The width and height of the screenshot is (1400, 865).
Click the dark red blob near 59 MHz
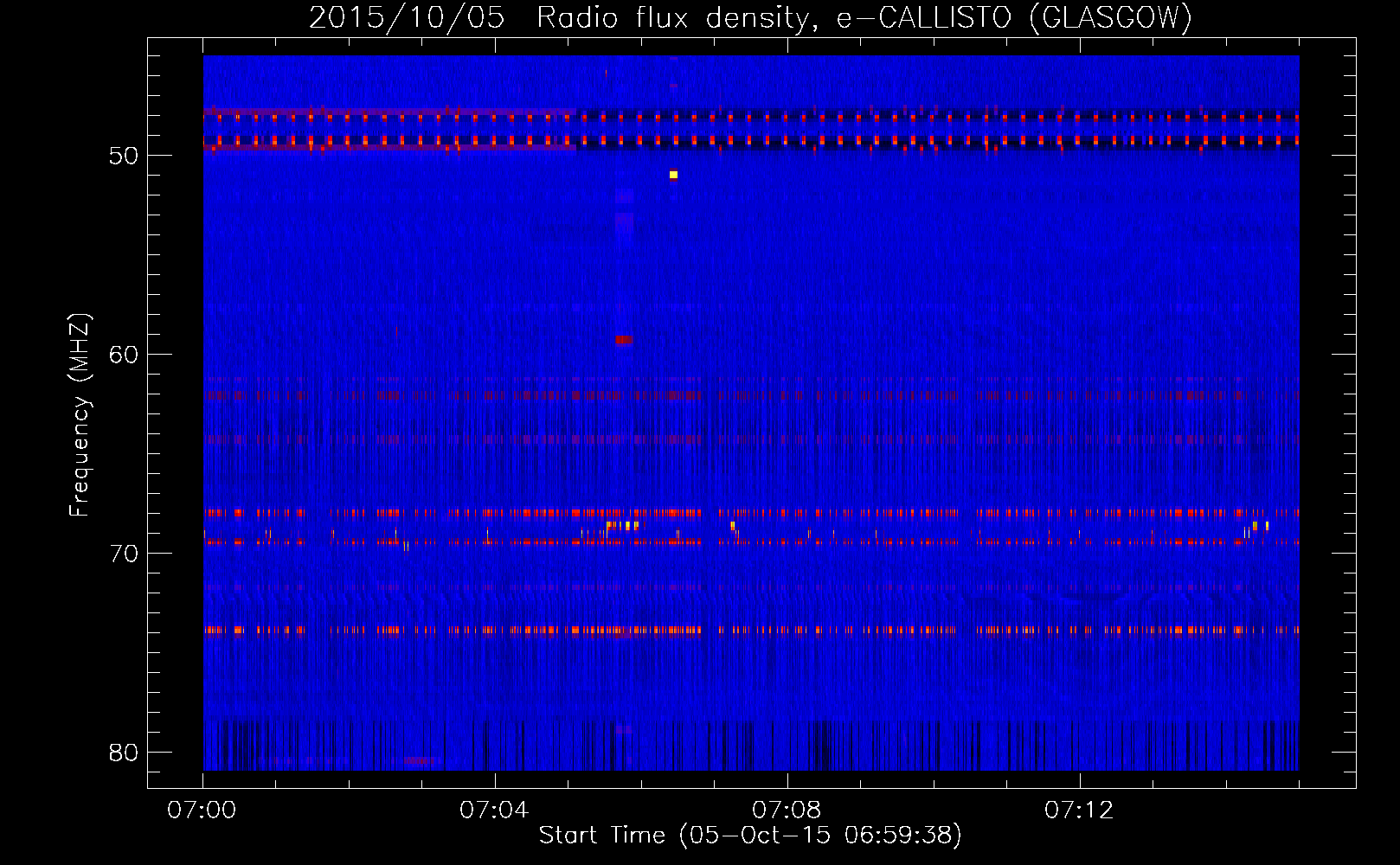point(624,340)
